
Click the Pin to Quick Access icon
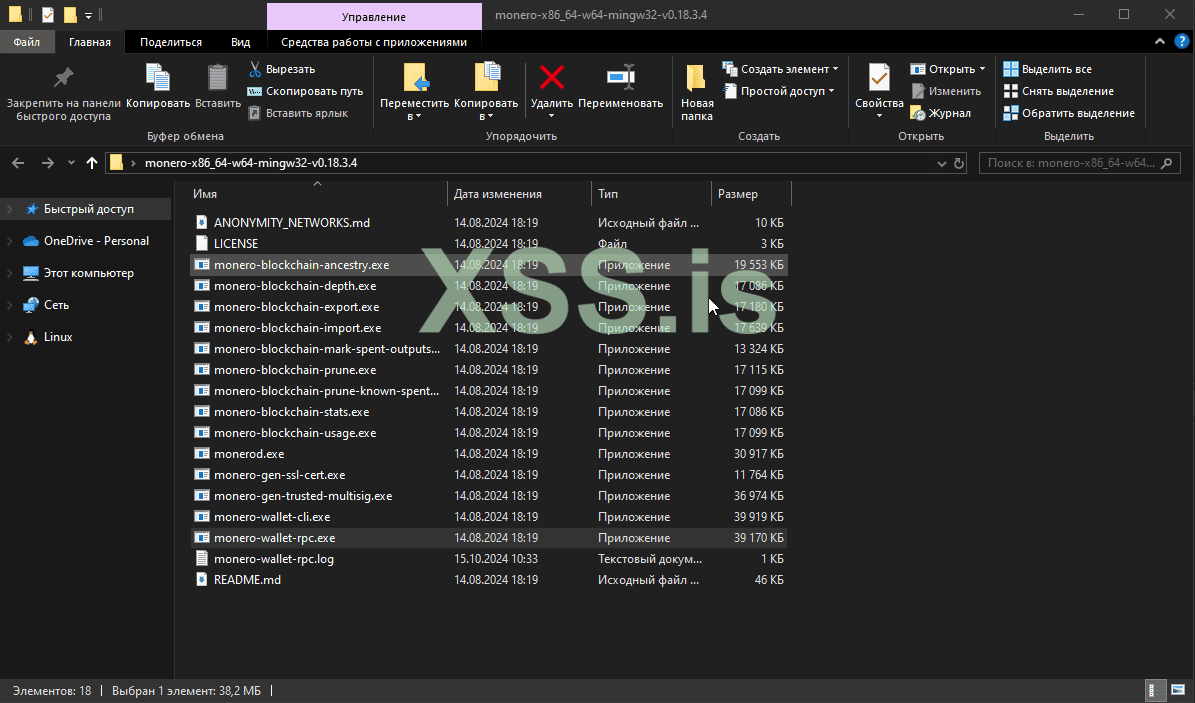[63, 78]
